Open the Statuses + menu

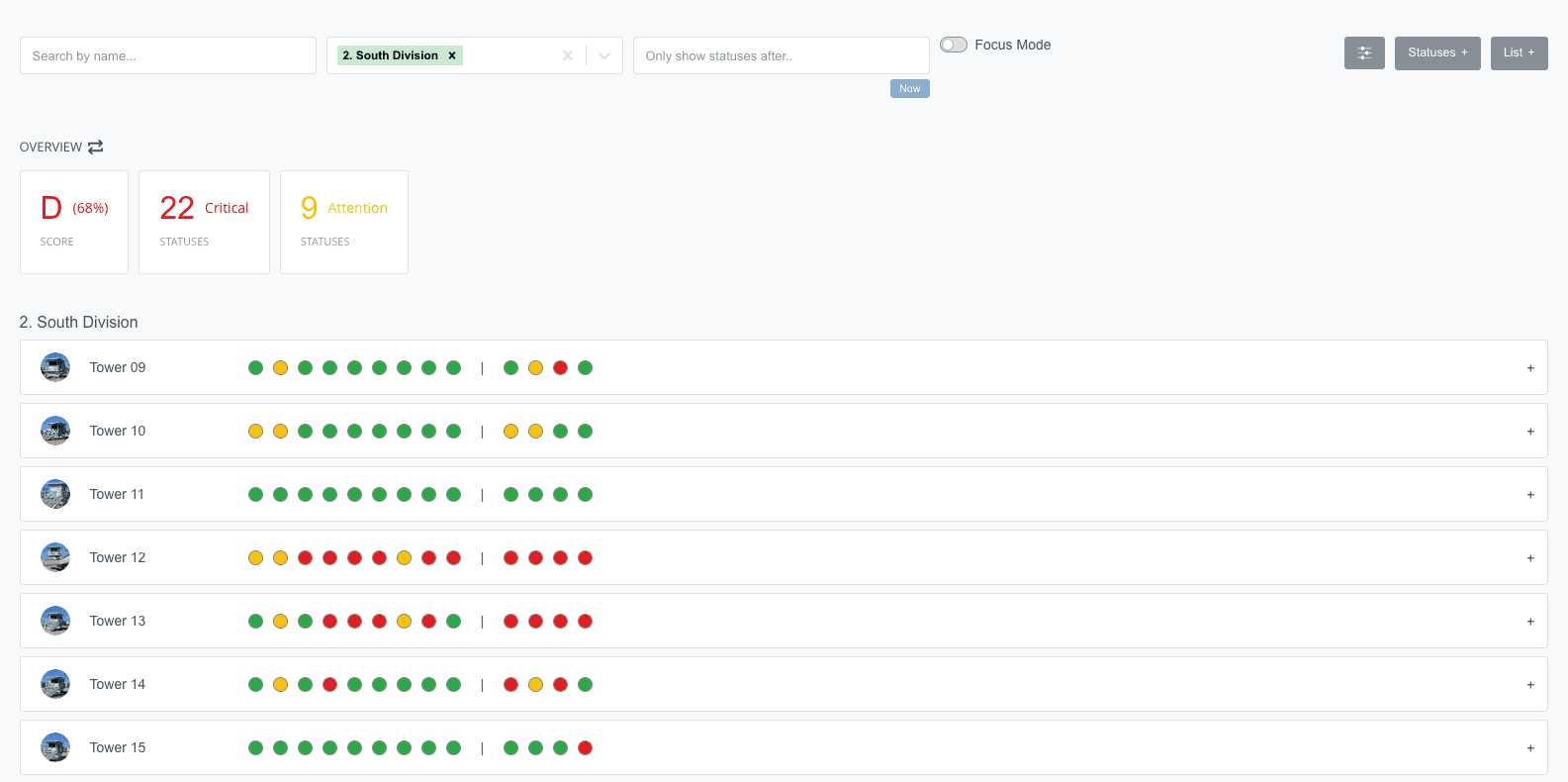pyautogui.click(x=1436, y=53)
